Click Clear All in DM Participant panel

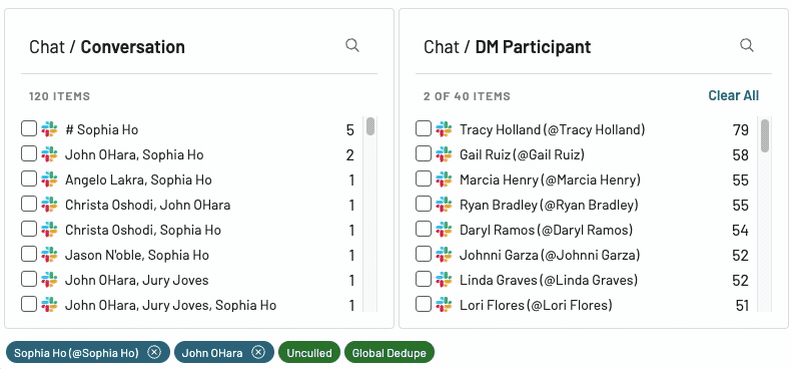[x=733, y=95]
